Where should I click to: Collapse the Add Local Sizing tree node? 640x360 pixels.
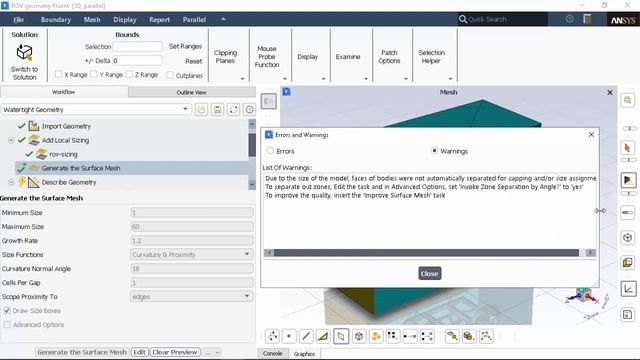pyautogui.click(x=11, y=140)
